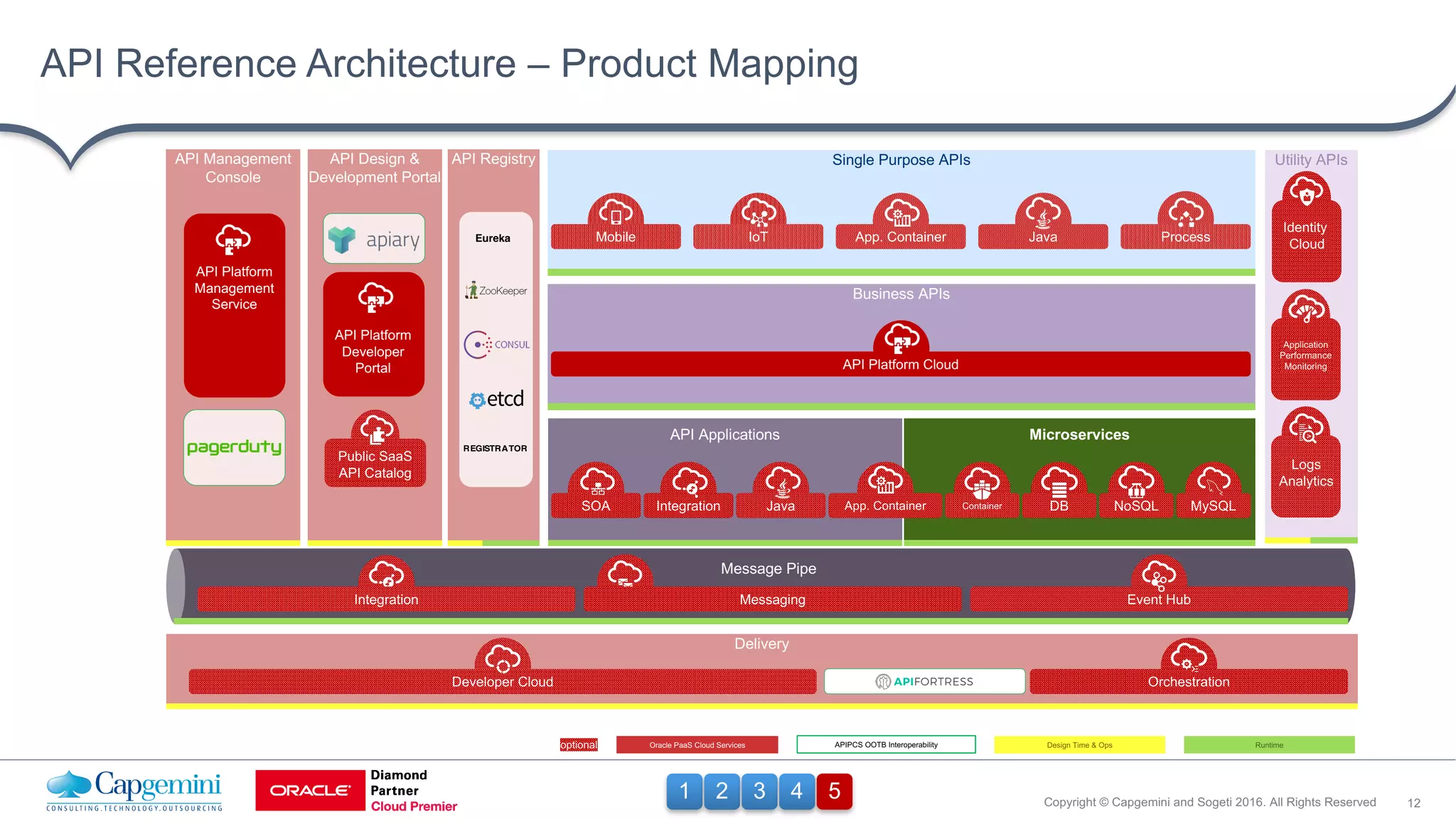Select the Orchestration cloud icon
1456x819 pixels.
point(1189,658)
